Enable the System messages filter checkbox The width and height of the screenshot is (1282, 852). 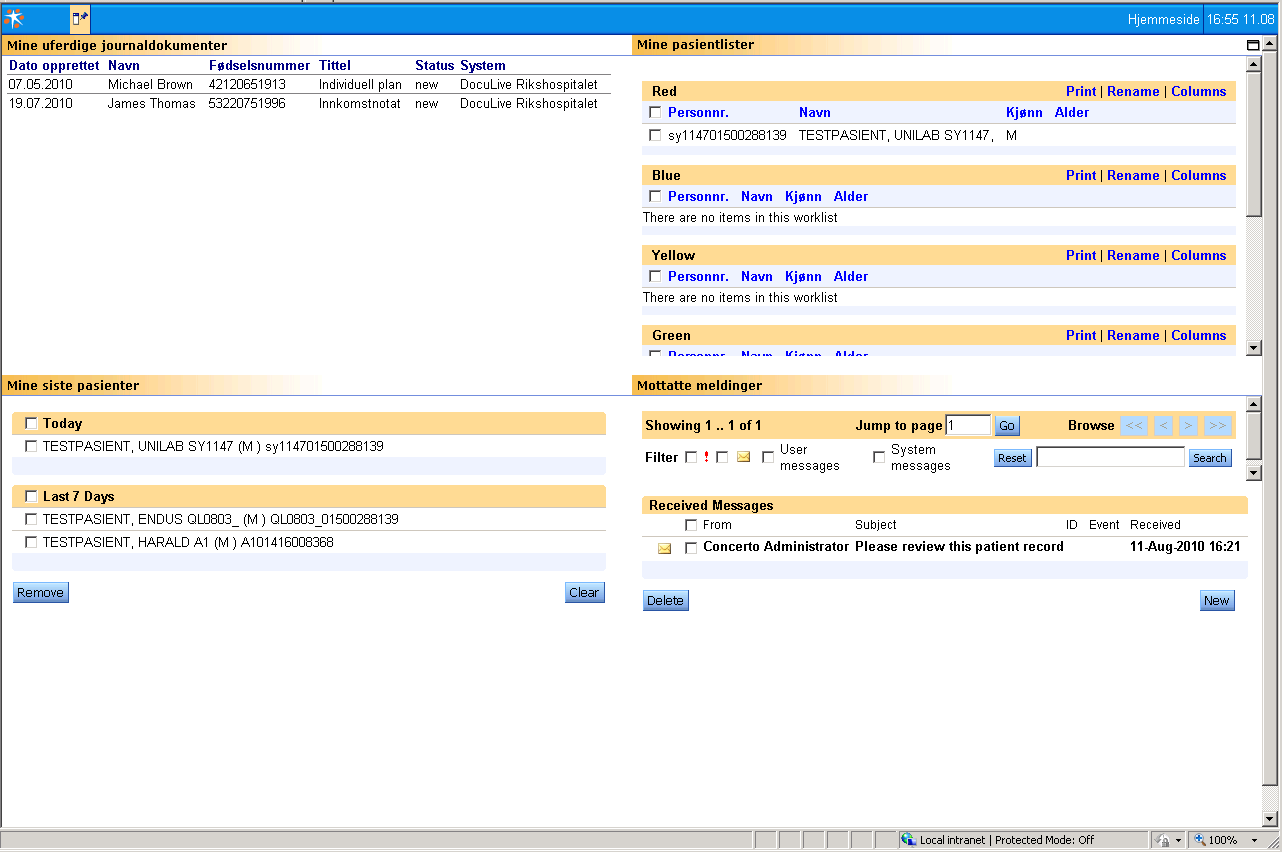[879, 457]
